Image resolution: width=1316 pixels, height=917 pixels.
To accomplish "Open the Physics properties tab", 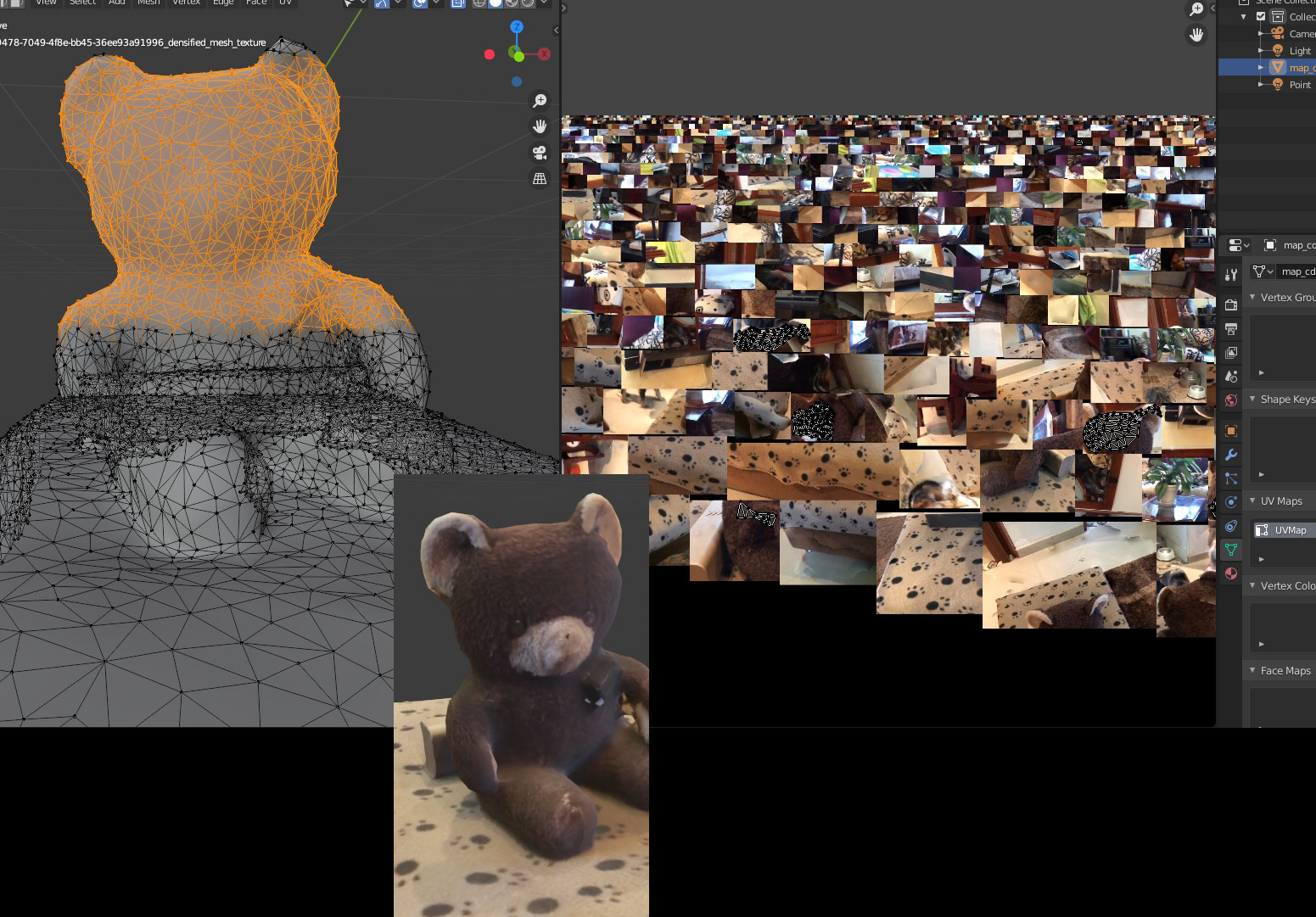I will [1231, 502].
